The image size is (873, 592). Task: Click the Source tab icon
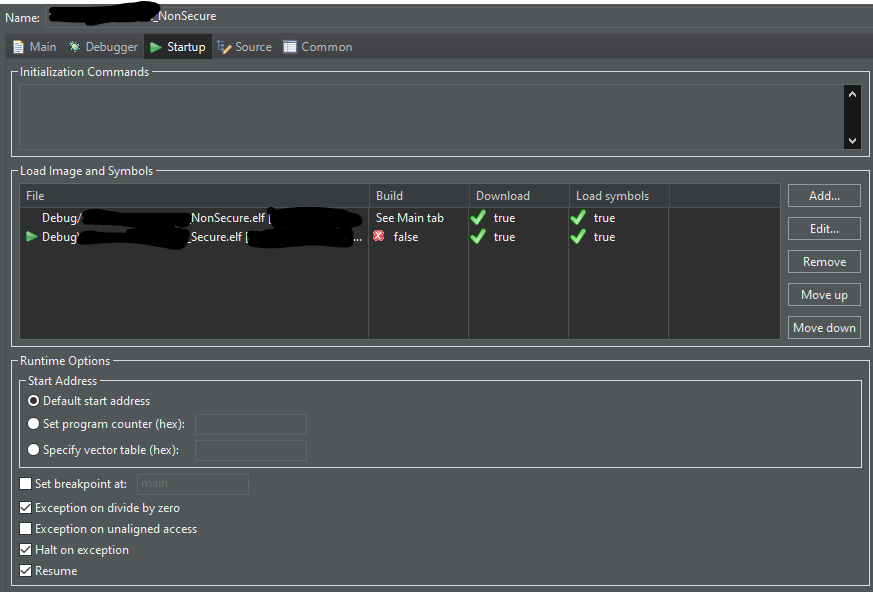click(x=226, y=46)
